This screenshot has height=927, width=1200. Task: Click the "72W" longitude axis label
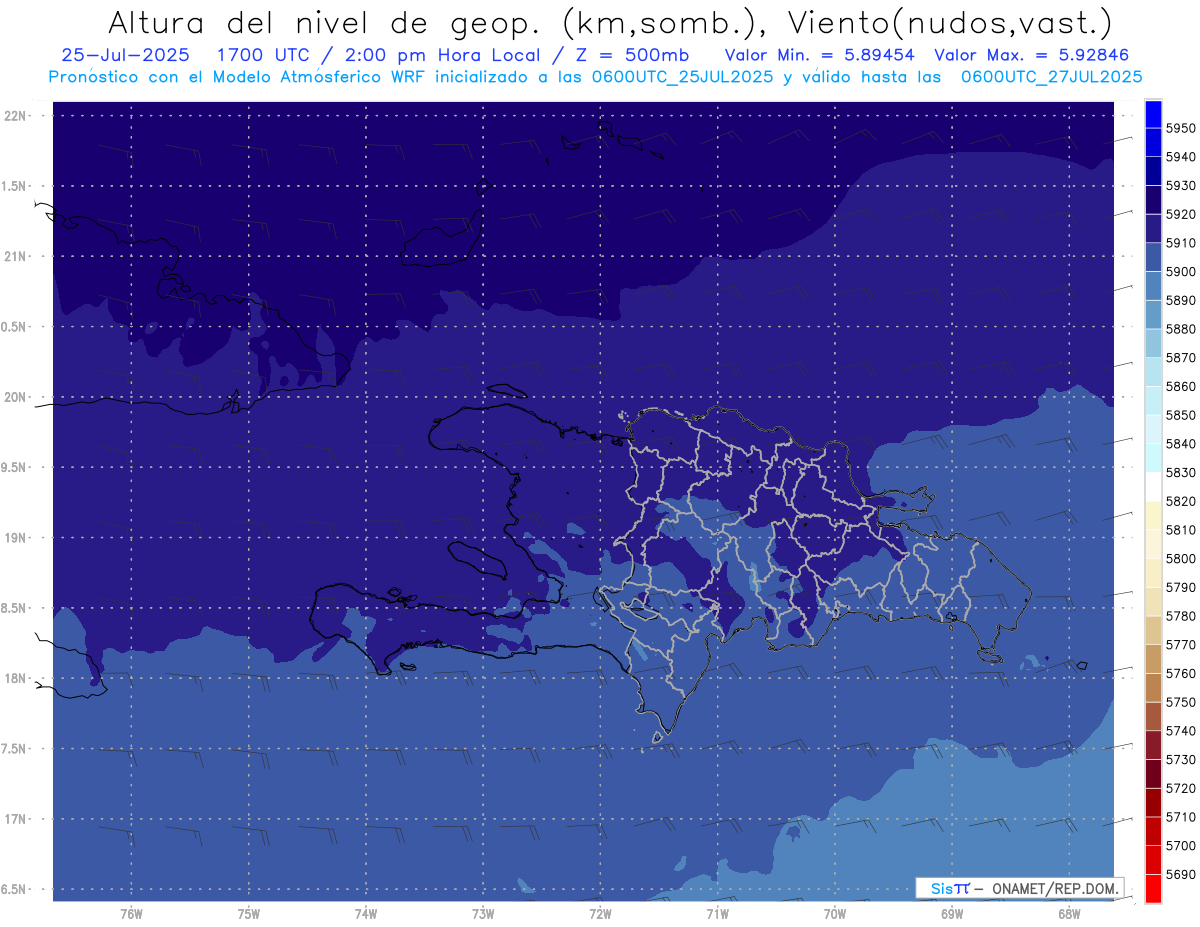click(600, 913)
